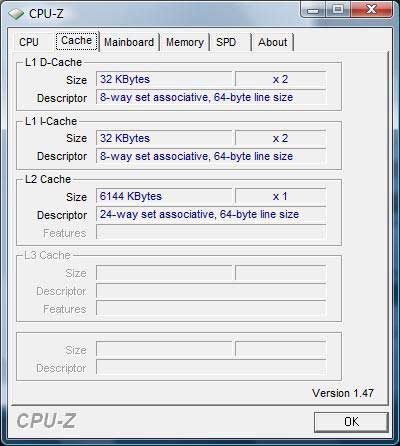
Task: Close the CPU-Z window
Action: [x=371, y=10]
